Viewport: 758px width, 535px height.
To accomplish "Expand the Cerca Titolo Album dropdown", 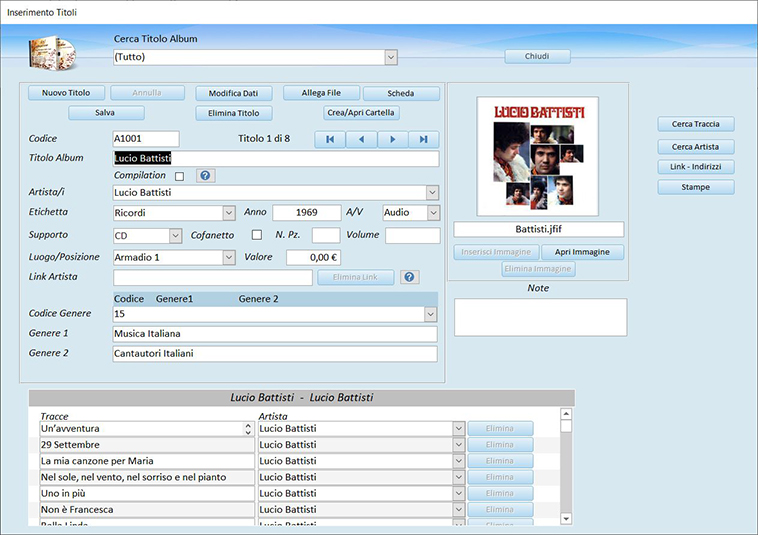I will (x=391, y=58).
